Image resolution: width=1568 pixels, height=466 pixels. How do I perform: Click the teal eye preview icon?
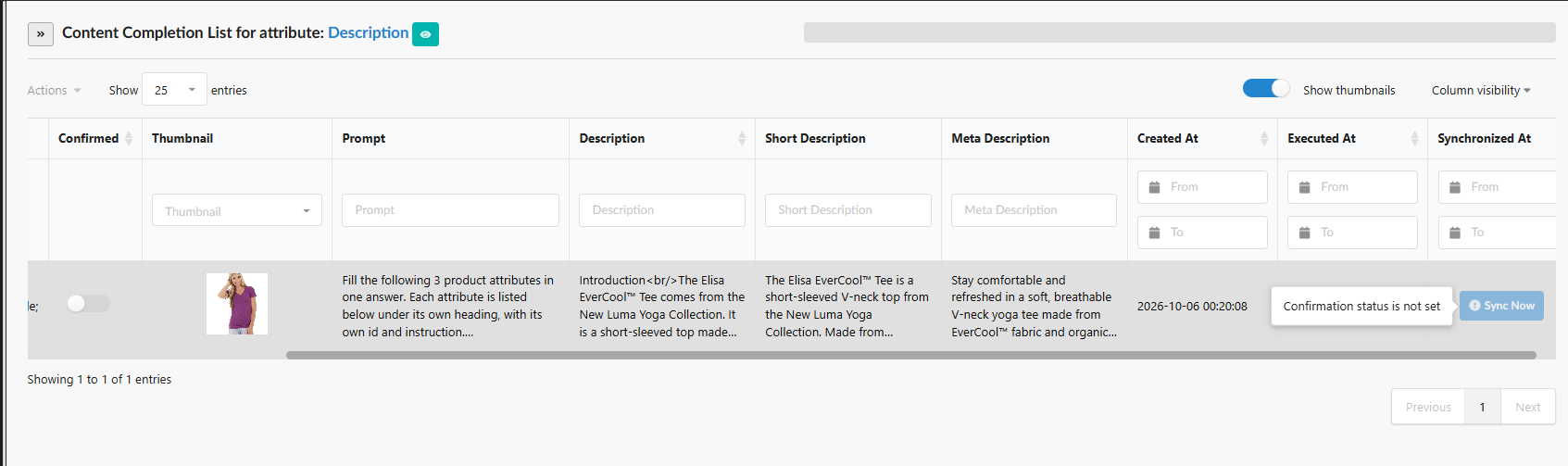coord(425,34)
